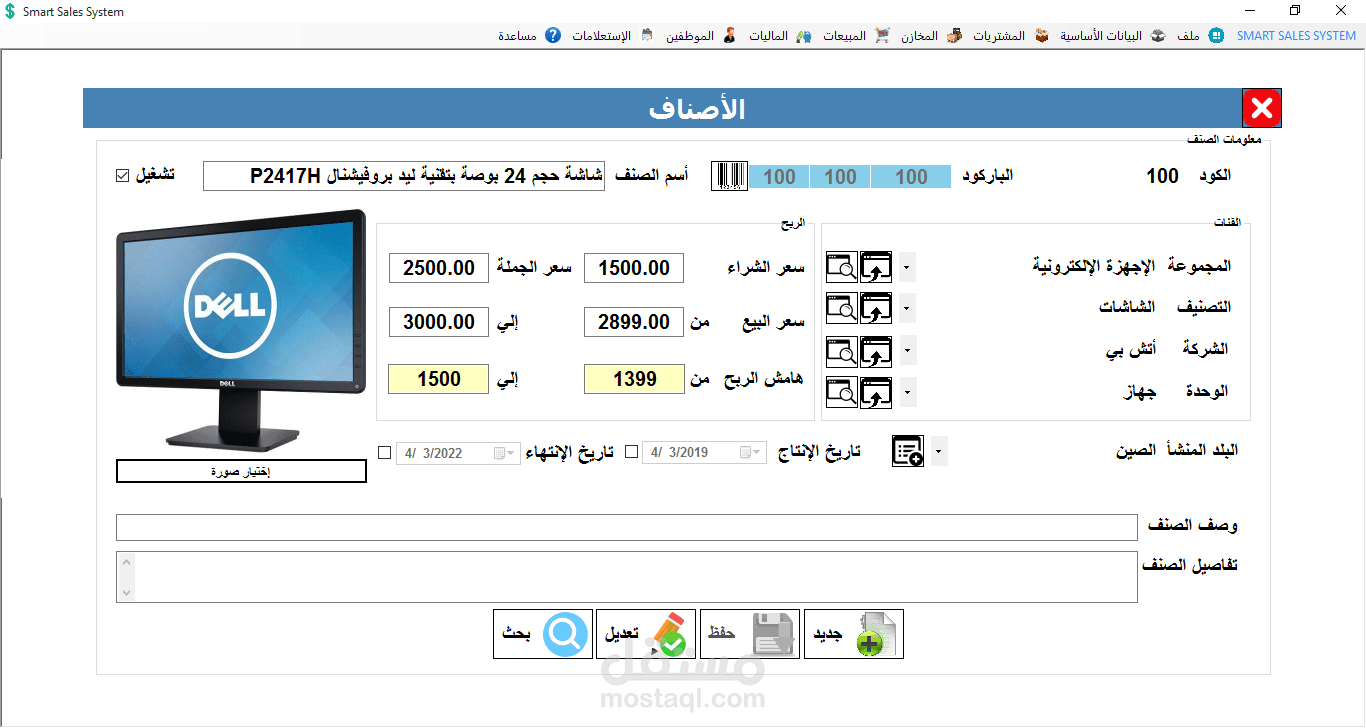The width and height of the screenshot is (1366, 728).
Task: Click the ملف menu icon
Action: 1158,36
